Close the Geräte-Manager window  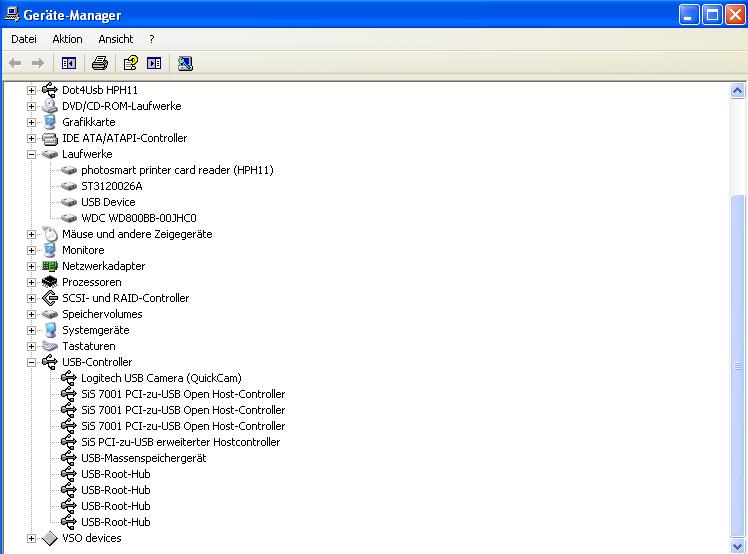tap(735, 15)
